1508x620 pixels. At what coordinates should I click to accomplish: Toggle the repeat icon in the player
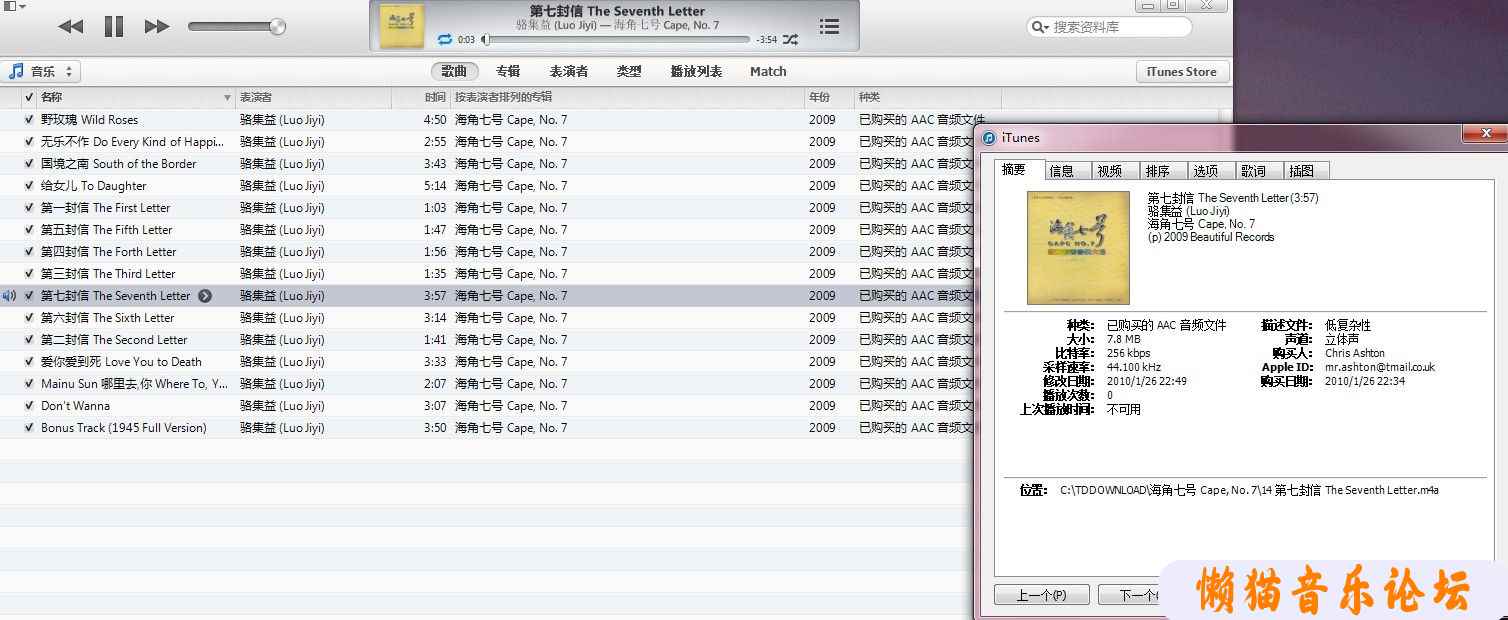tap(444, 40)
